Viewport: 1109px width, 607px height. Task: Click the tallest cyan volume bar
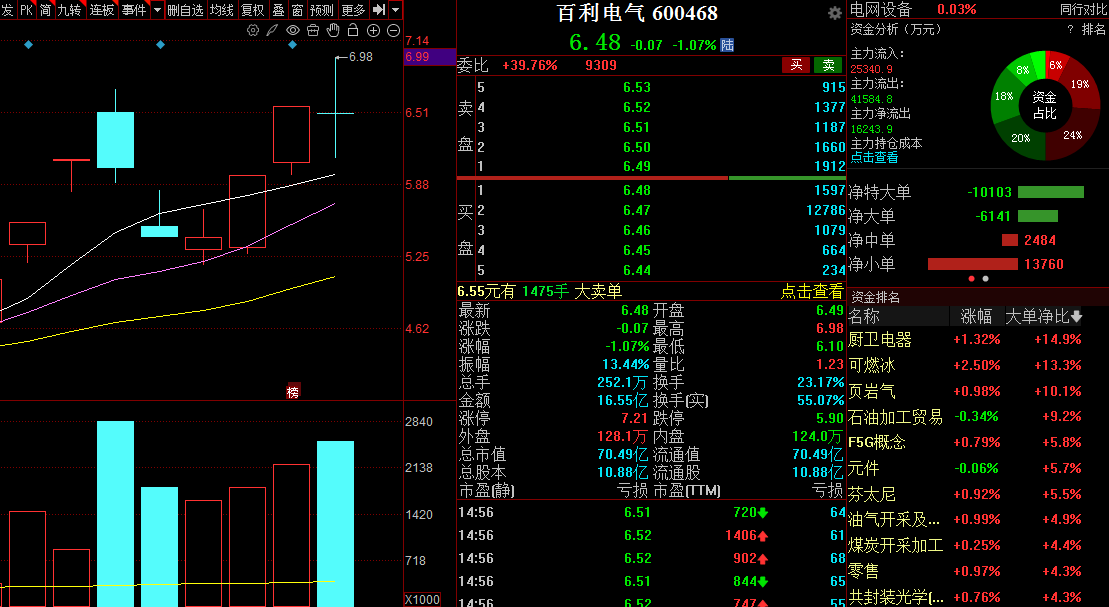115,514
